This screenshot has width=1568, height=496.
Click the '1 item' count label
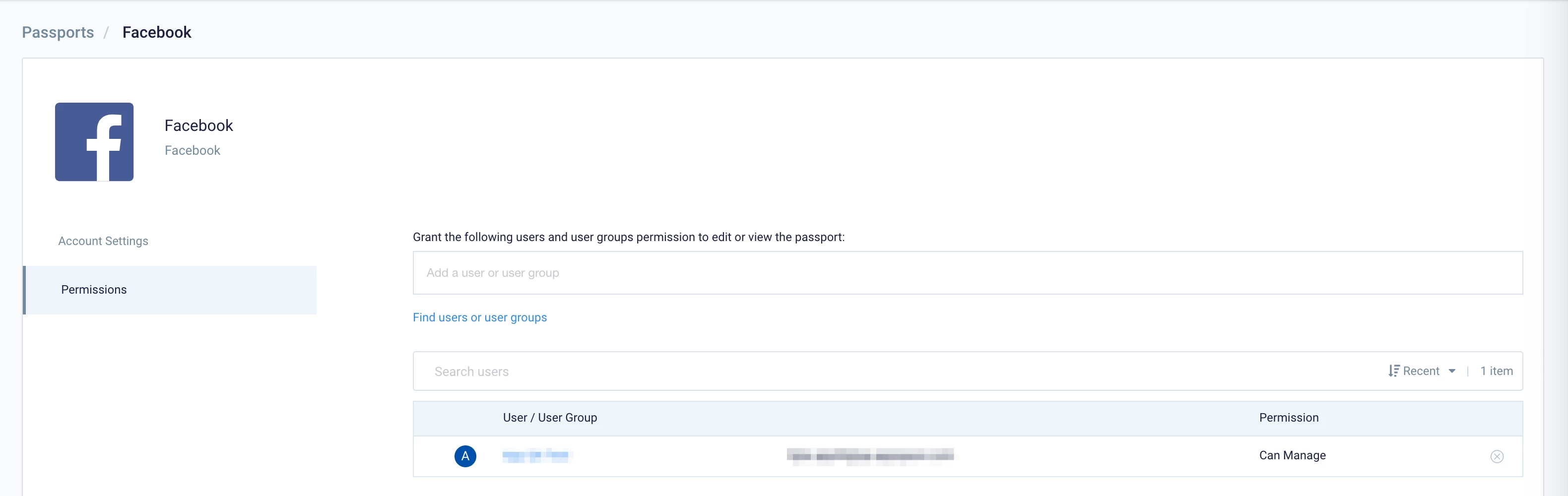[x=1496, y=371]
